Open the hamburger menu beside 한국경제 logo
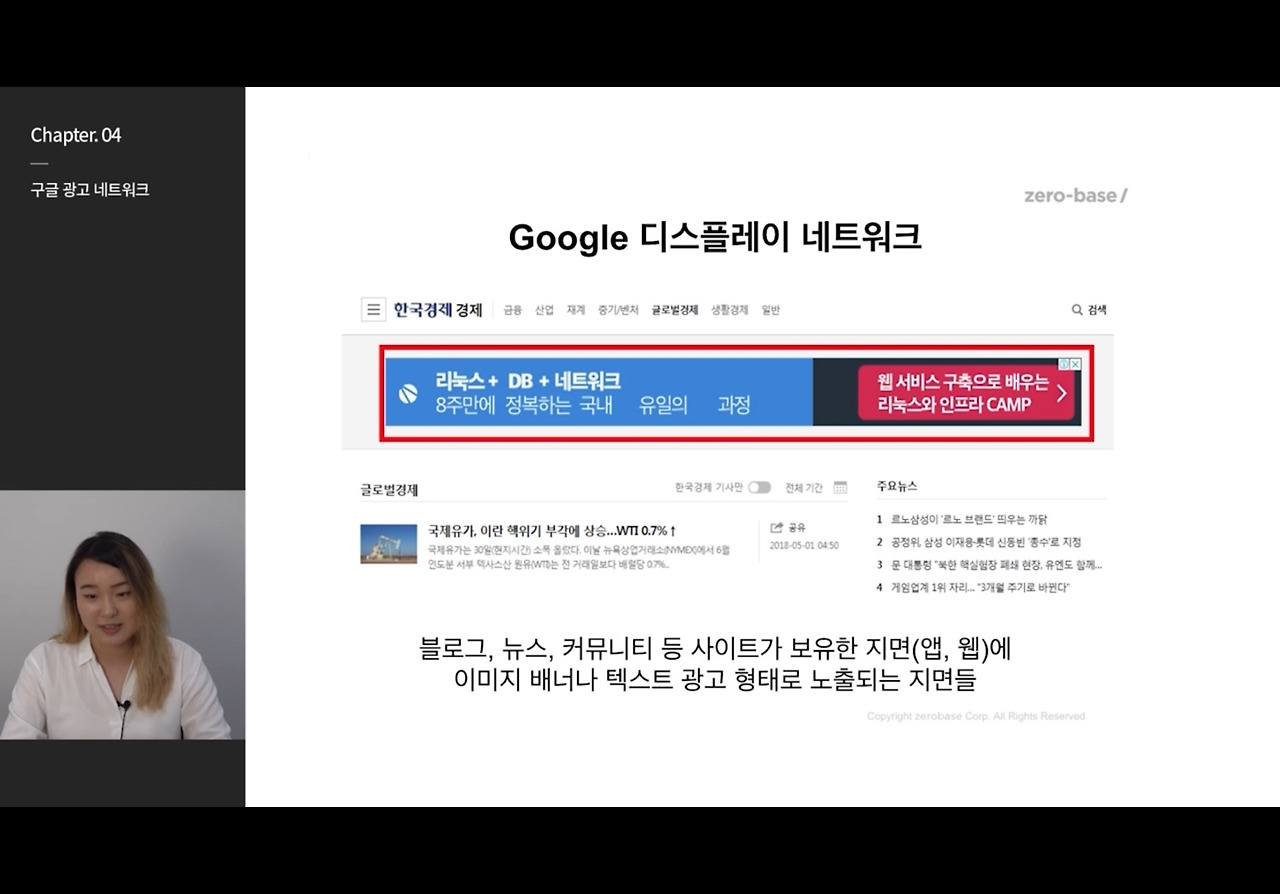This screenshot has width=1280, height=894. (373, 310)
